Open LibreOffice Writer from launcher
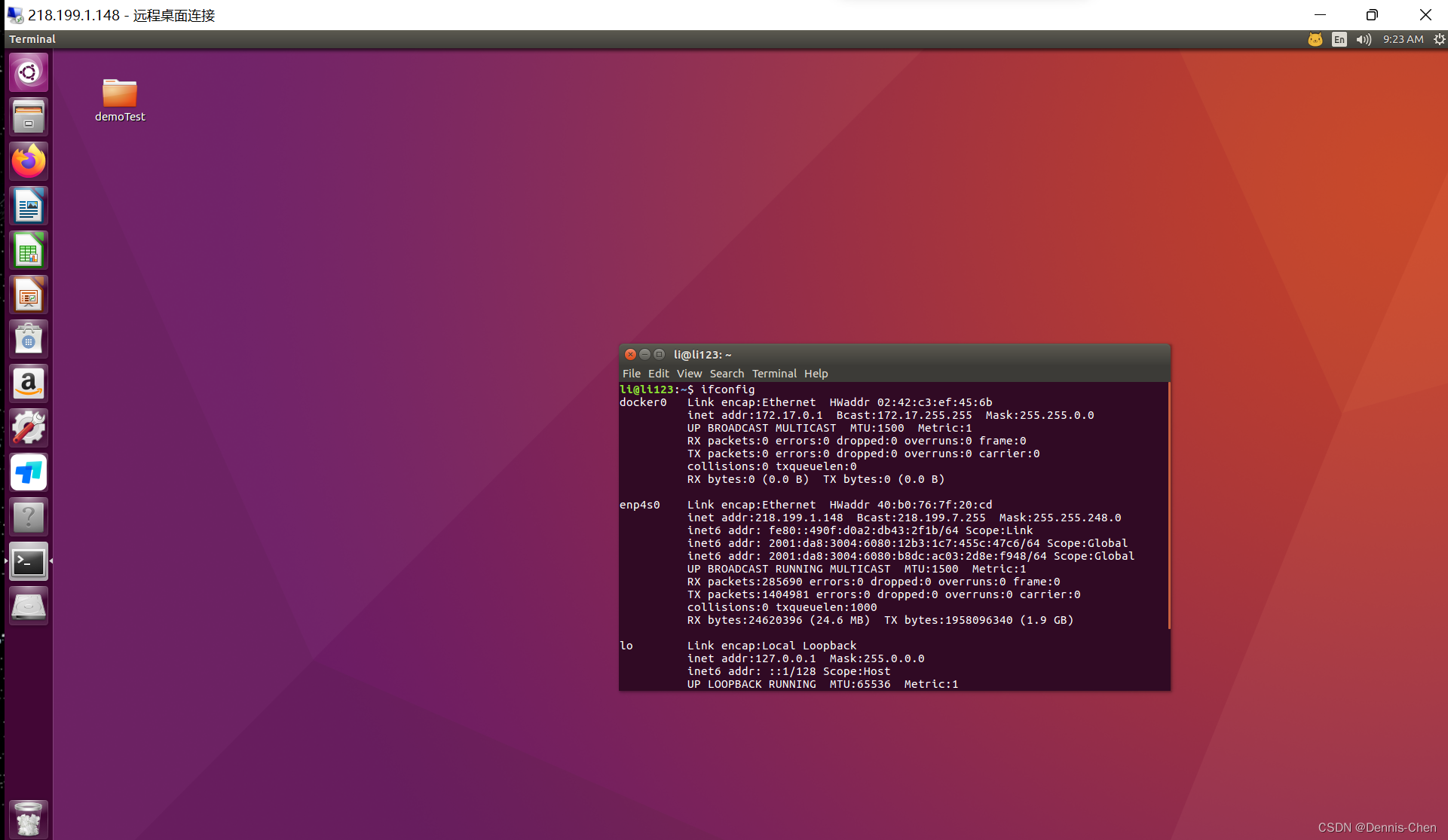1448x840 pixels. (x=29, y=206)
